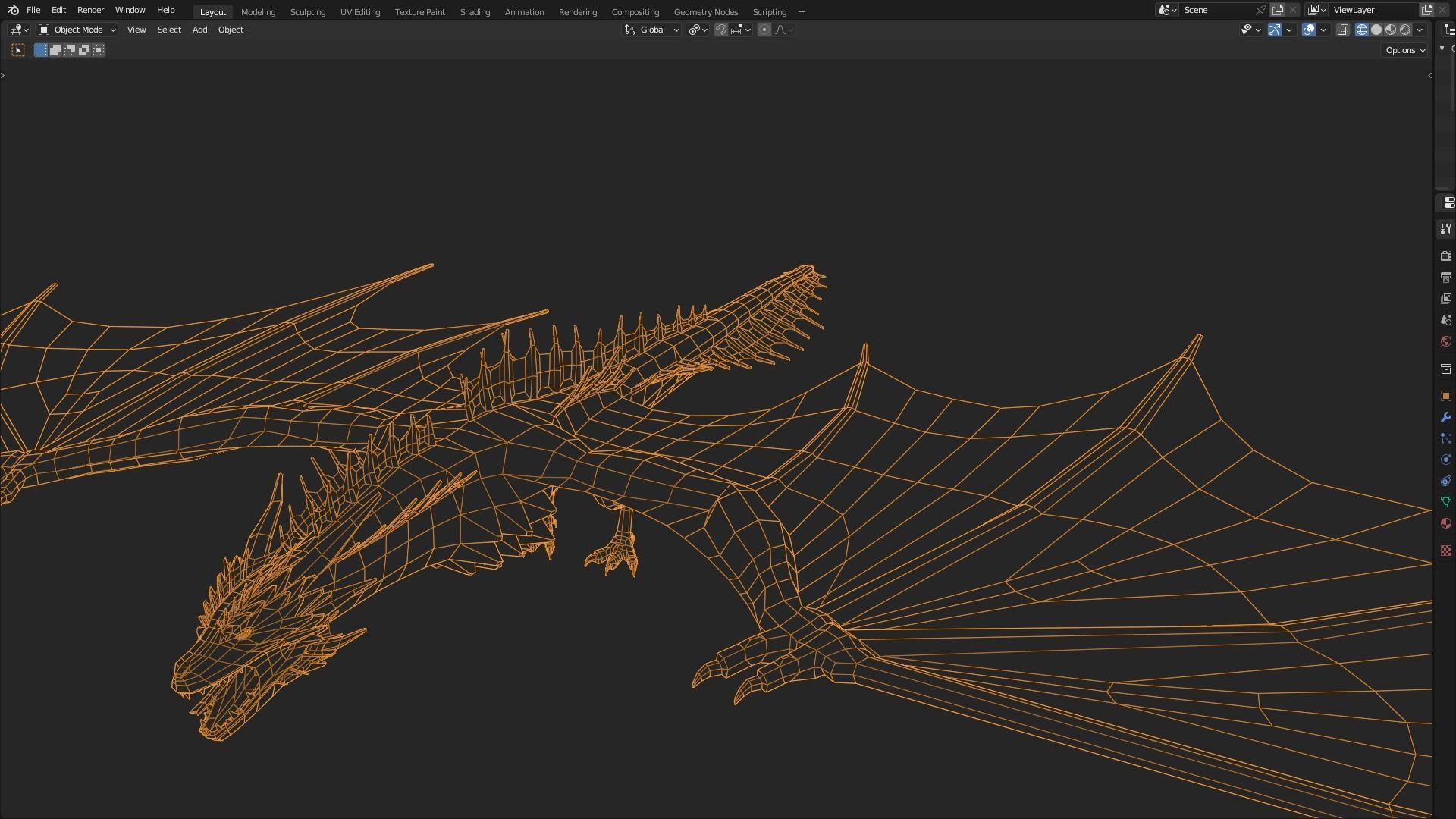Open the Tool properties tab
This screenshot has height=819, width=1456.
1445,229
